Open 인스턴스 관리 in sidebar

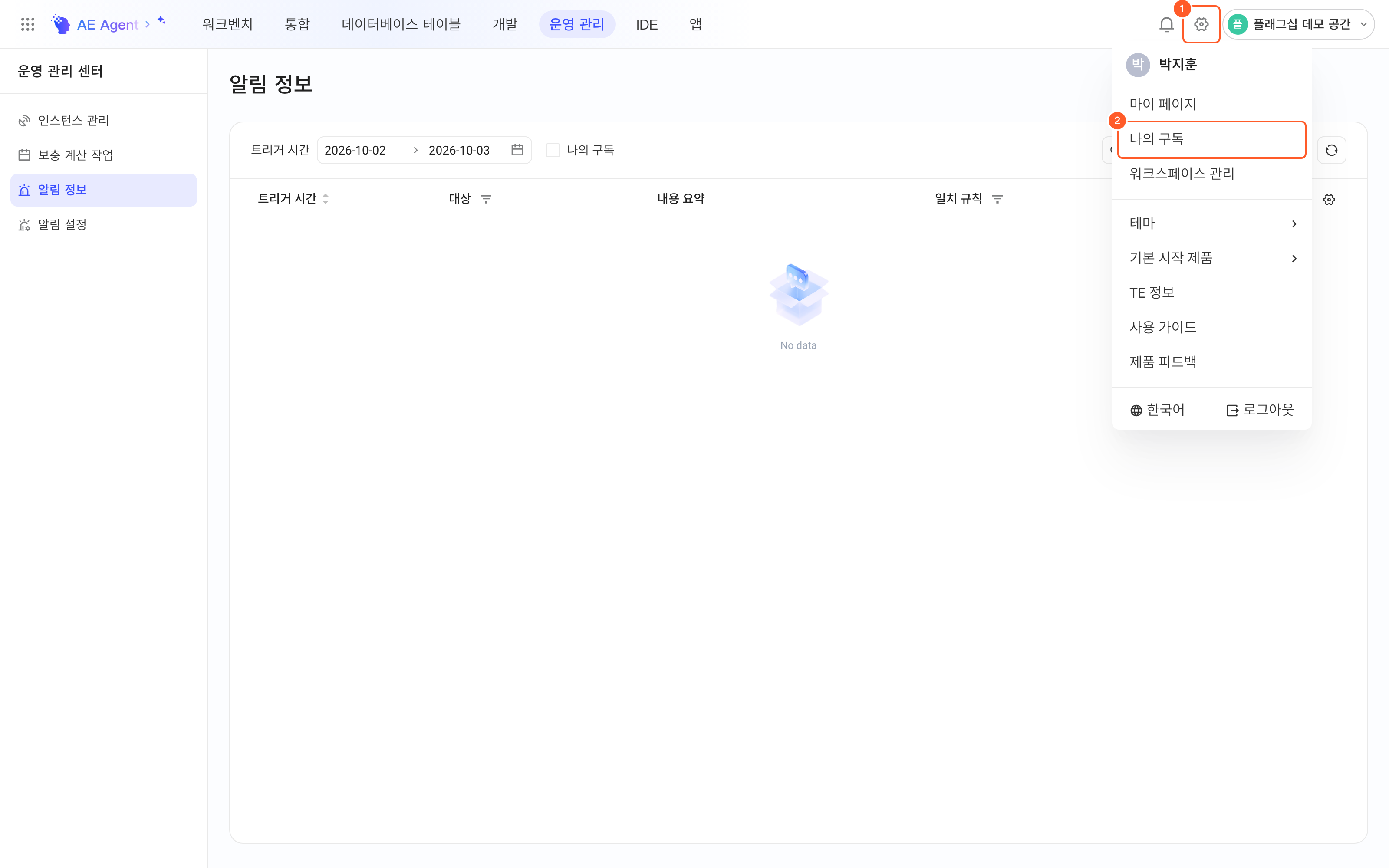104,121
